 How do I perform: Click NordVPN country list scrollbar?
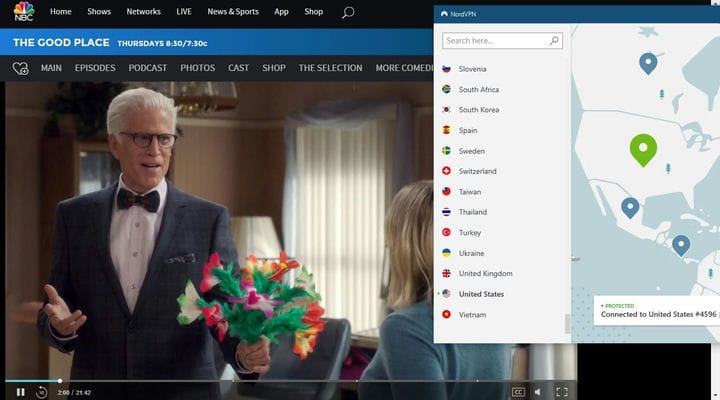(567, 323)
